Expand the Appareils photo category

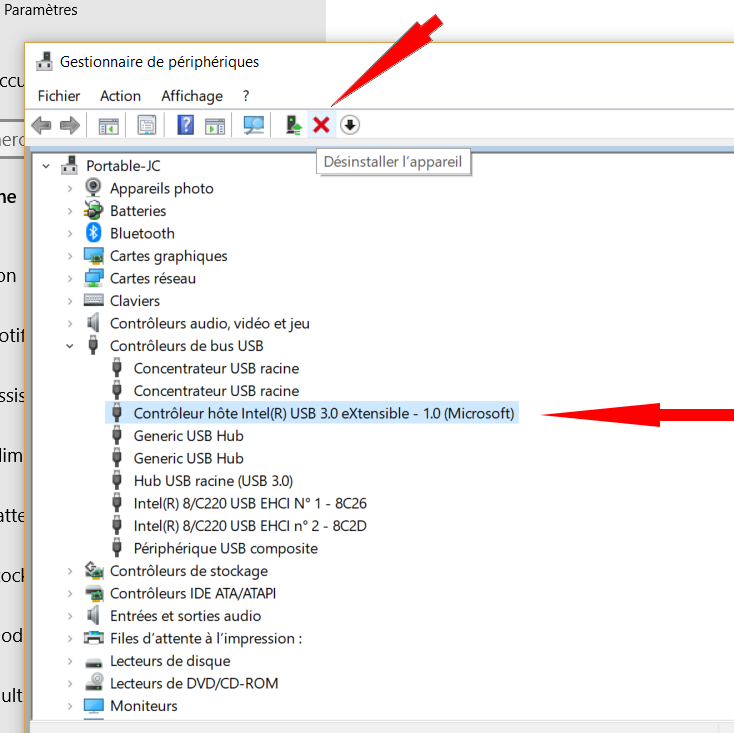pyautogui.click(x=70, y=188)
